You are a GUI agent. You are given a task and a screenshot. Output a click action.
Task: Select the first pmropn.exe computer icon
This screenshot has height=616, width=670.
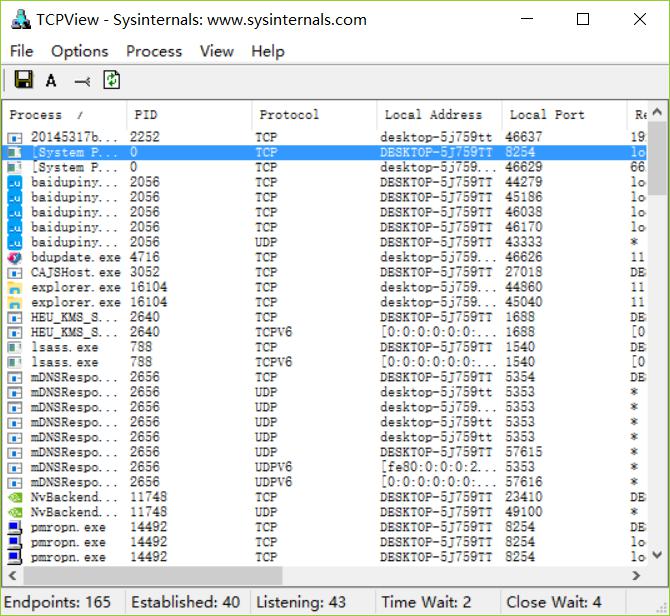[x=15, y=528]
